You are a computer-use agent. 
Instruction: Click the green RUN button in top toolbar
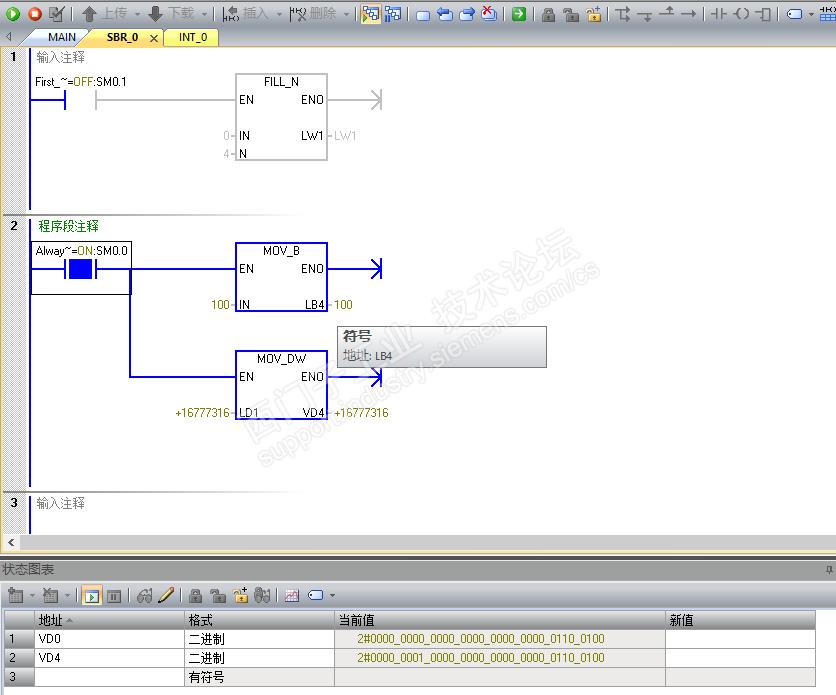(x=13, y=14)
